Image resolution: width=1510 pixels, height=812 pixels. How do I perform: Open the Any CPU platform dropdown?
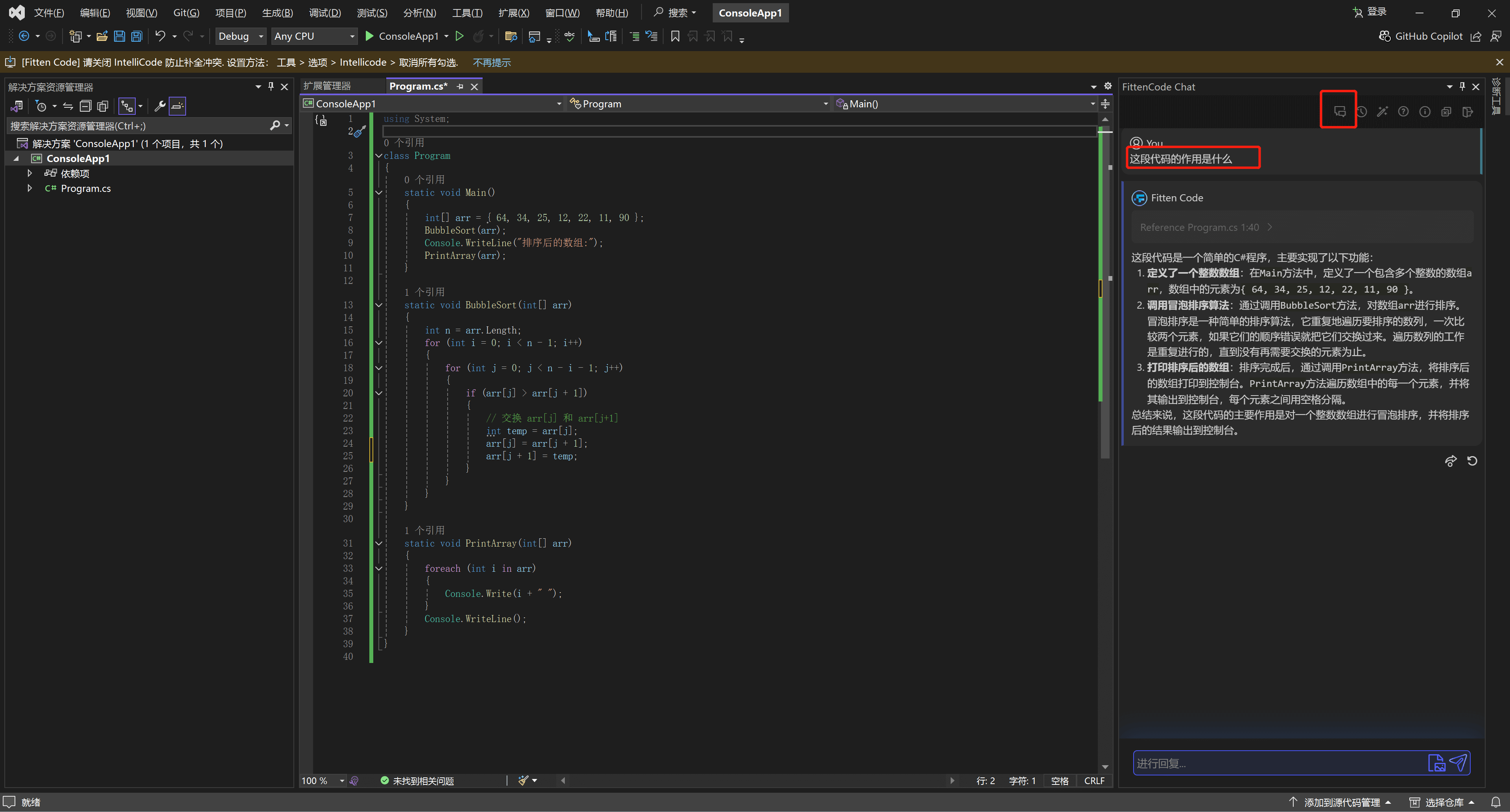coord(352,36)
